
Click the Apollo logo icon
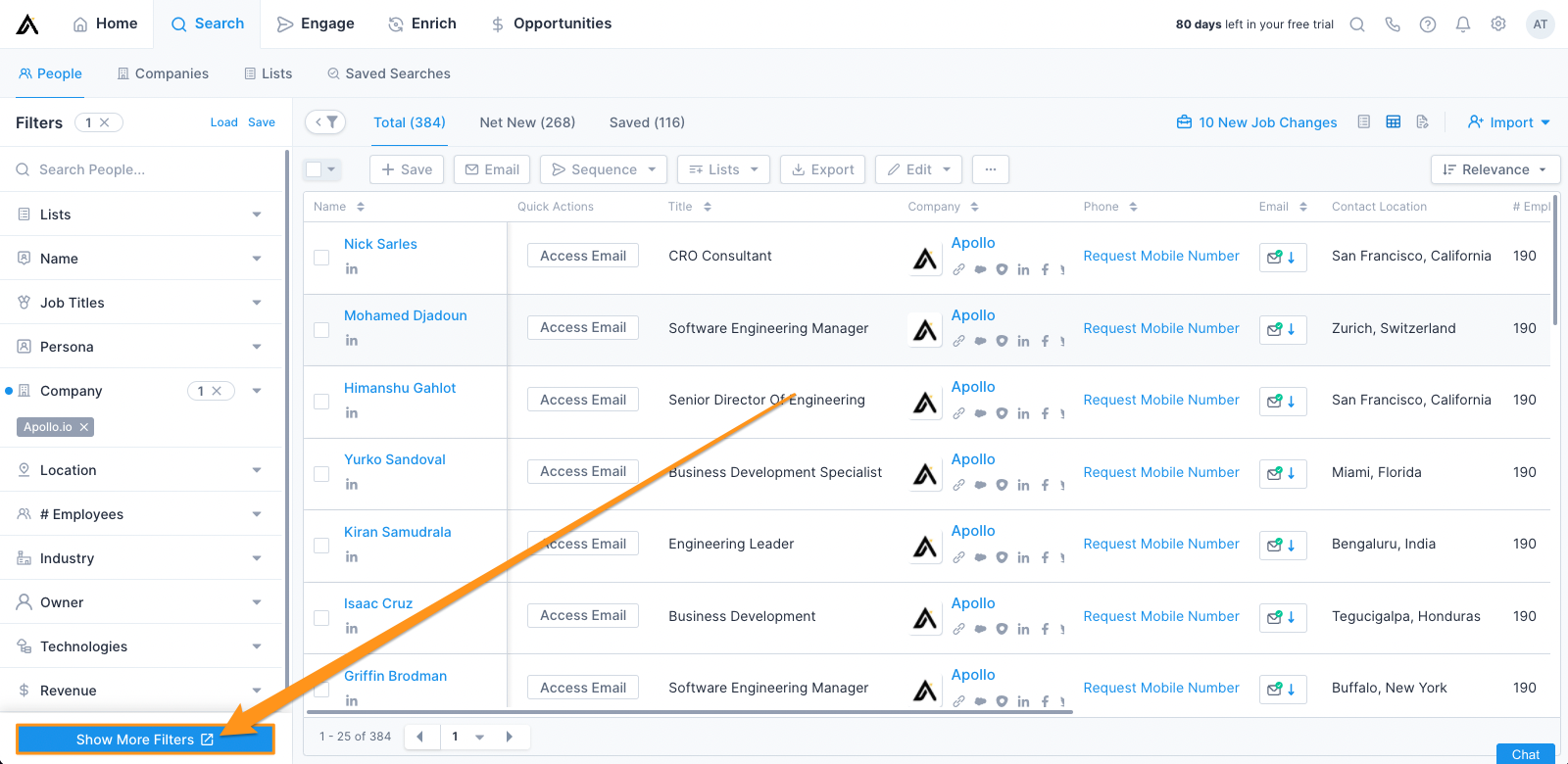pyautogui.click(x=27, y=24)
